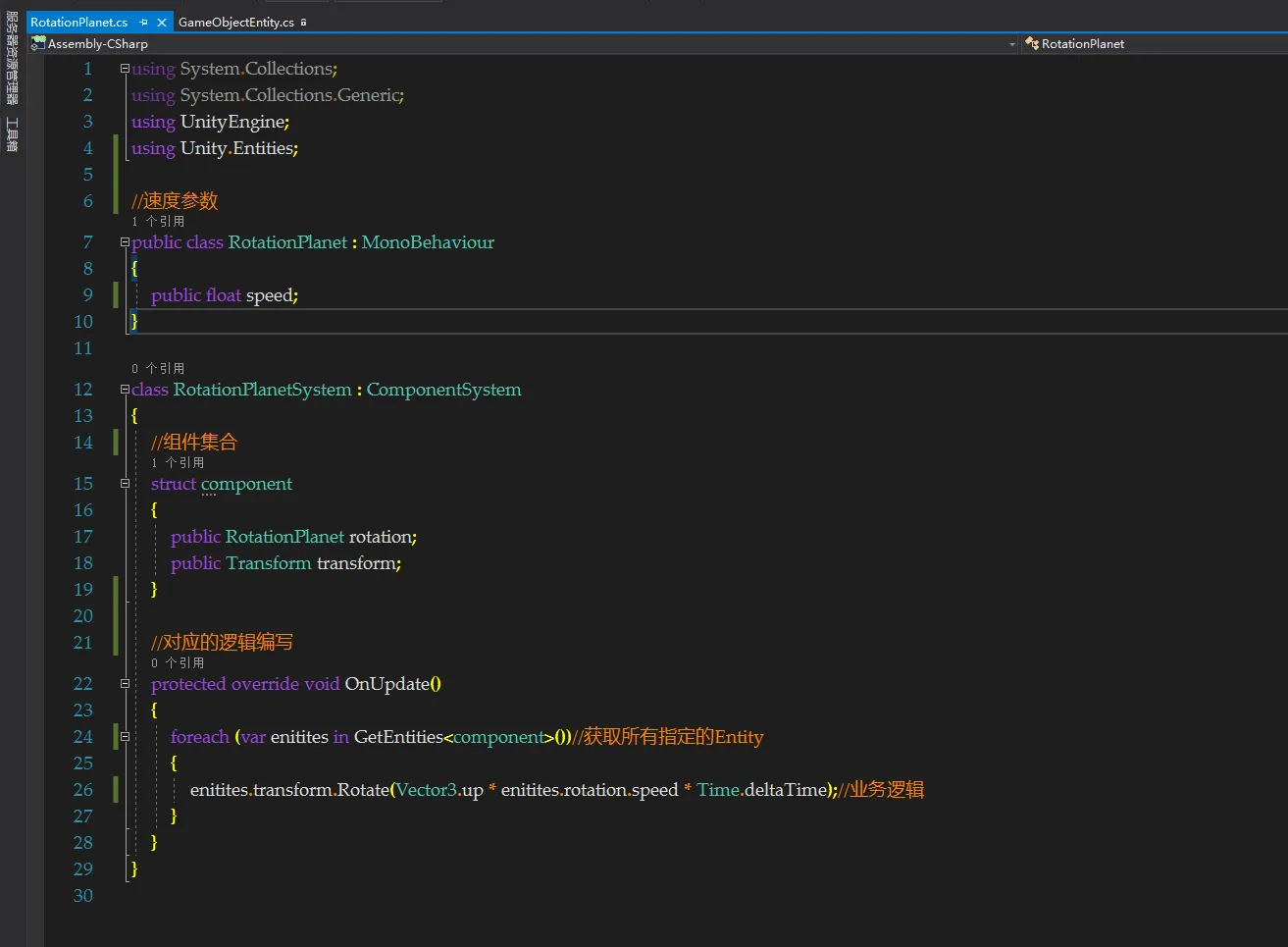Click the //业务逻辑 comment
The image size is (1288, 947).
882,790
